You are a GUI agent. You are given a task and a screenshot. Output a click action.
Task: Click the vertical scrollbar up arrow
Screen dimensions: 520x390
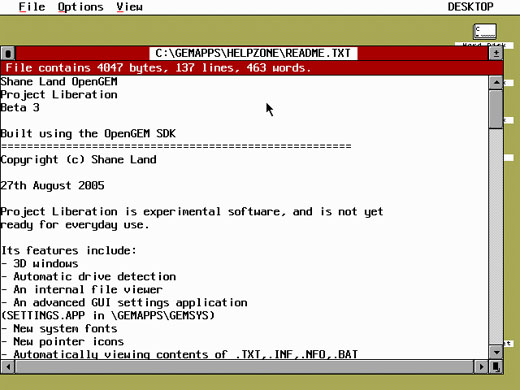[496, 82]
